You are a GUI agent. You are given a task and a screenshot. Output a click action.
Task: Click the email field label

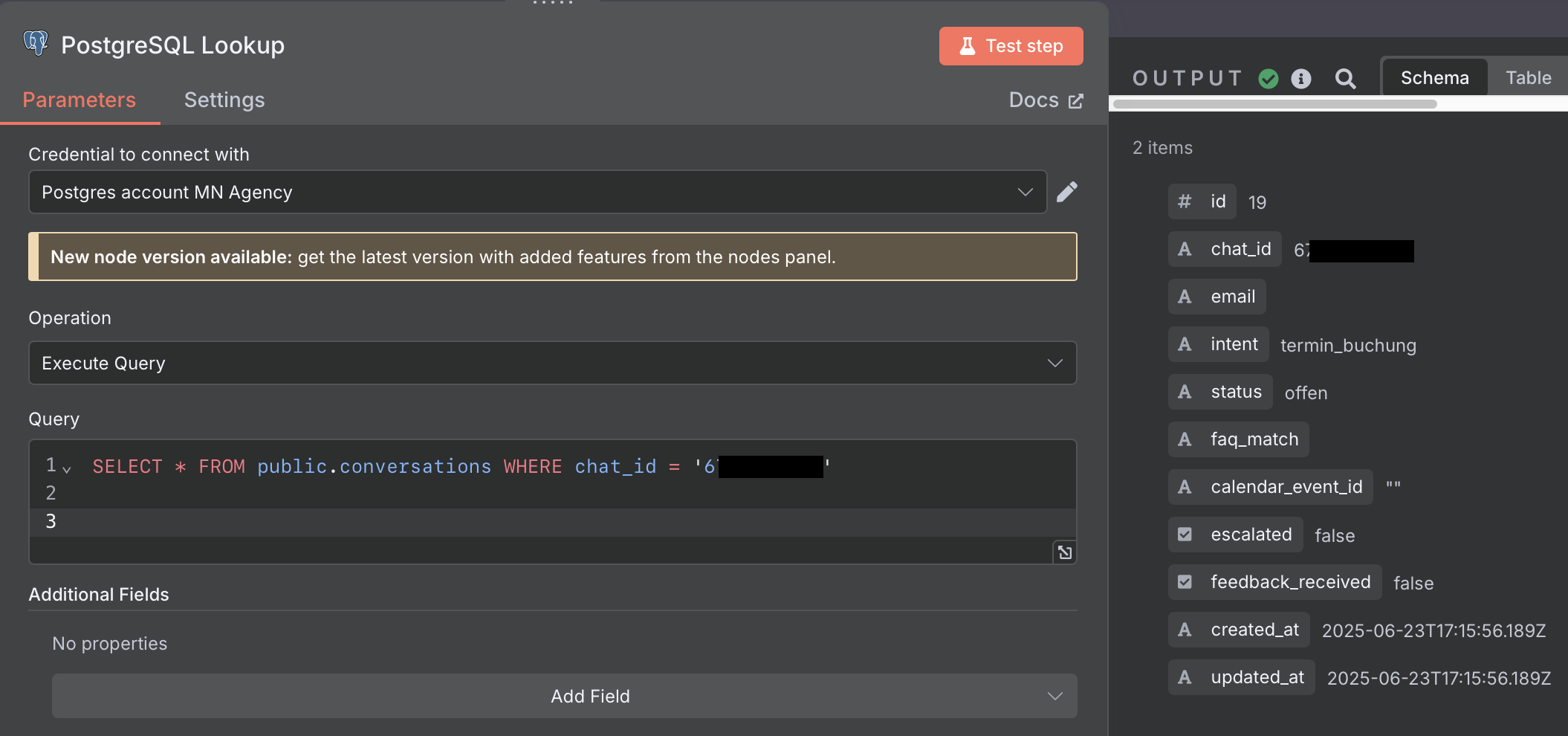(1233, 297)
